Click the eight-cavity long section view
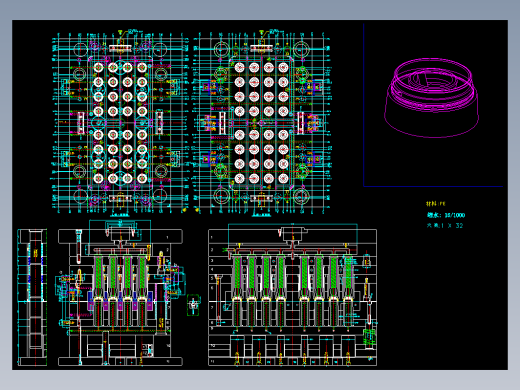 click(x=293, y=295)
